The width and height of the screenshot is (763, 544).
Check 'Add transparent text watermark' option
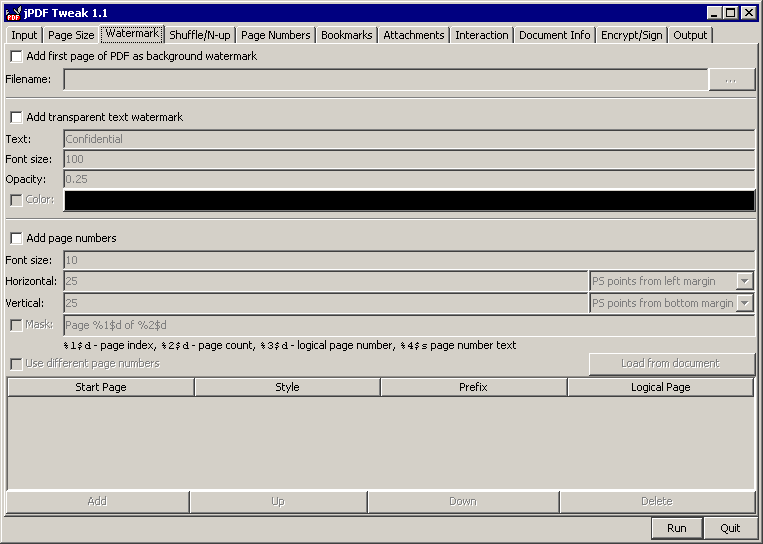[x=17, y=117]
